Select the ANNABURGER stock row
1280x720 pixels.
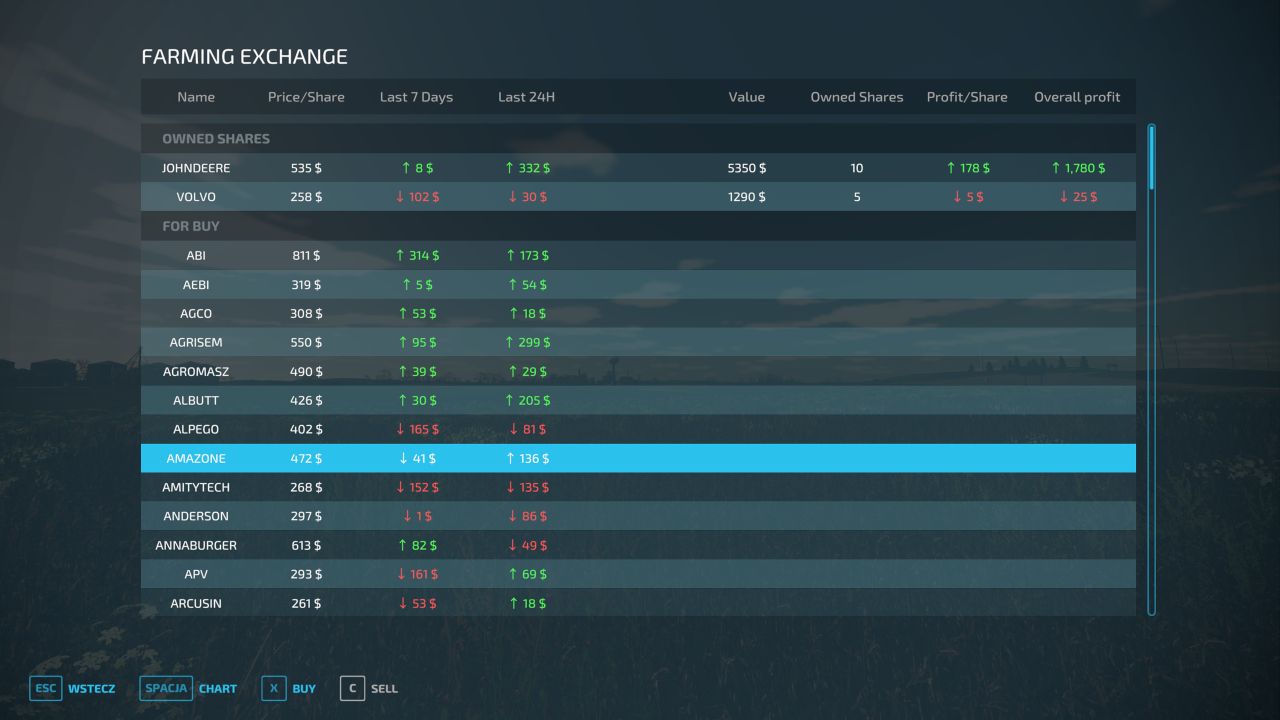tap(638, 545)
